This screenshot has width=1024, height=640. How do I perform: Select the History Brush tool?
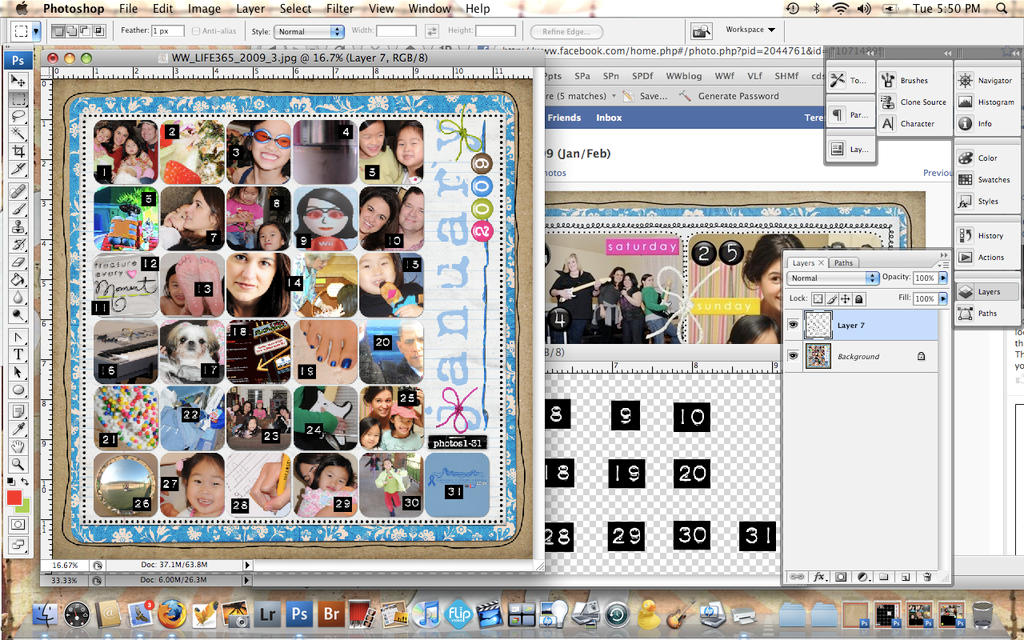tap(18, 244)
